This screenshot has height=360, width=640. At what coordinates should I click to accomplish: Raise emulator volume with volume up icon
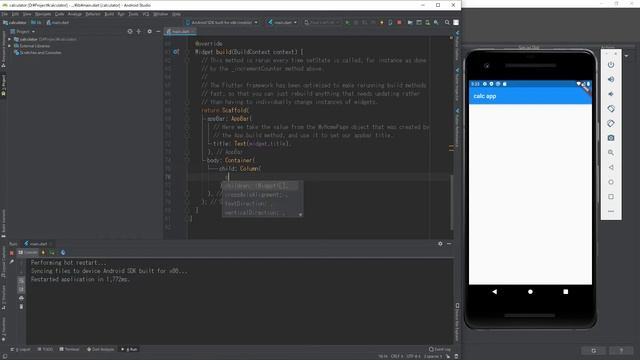point(611,80)
